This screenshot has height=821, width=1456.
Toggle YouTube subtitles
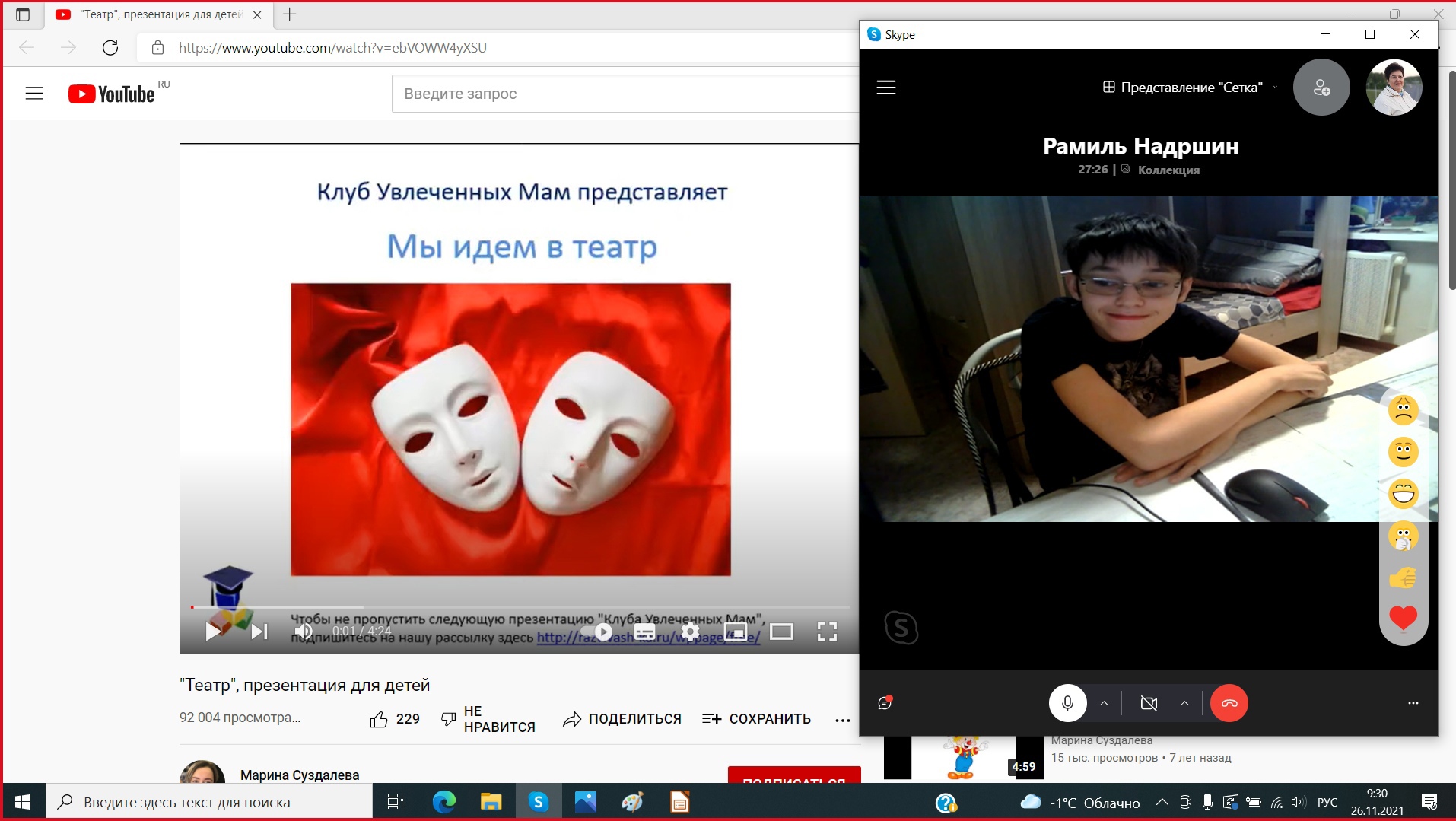pos(644,632)
